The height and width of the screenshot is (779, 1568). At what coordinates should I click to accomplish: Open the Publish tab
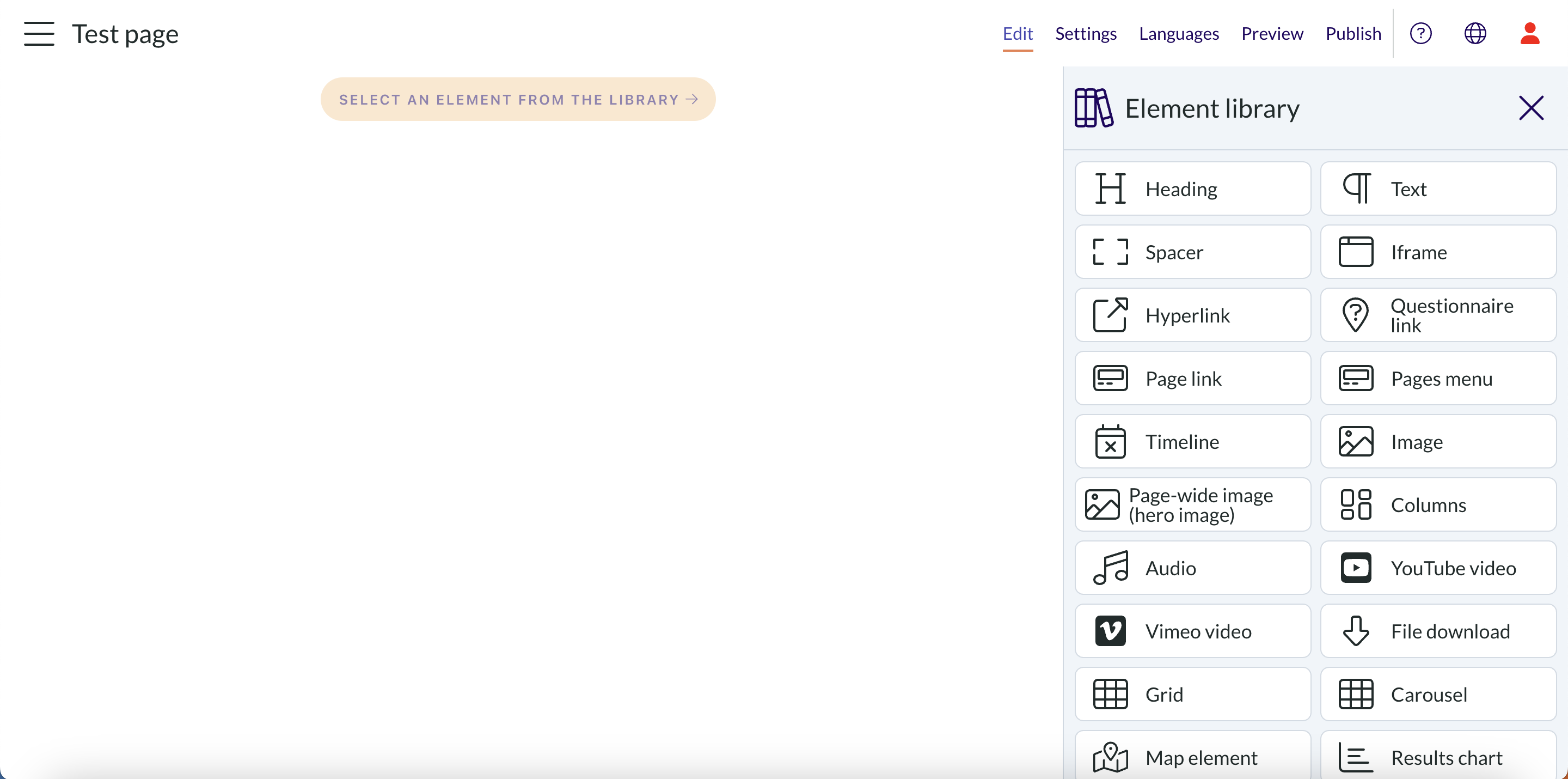(1353, 33)
